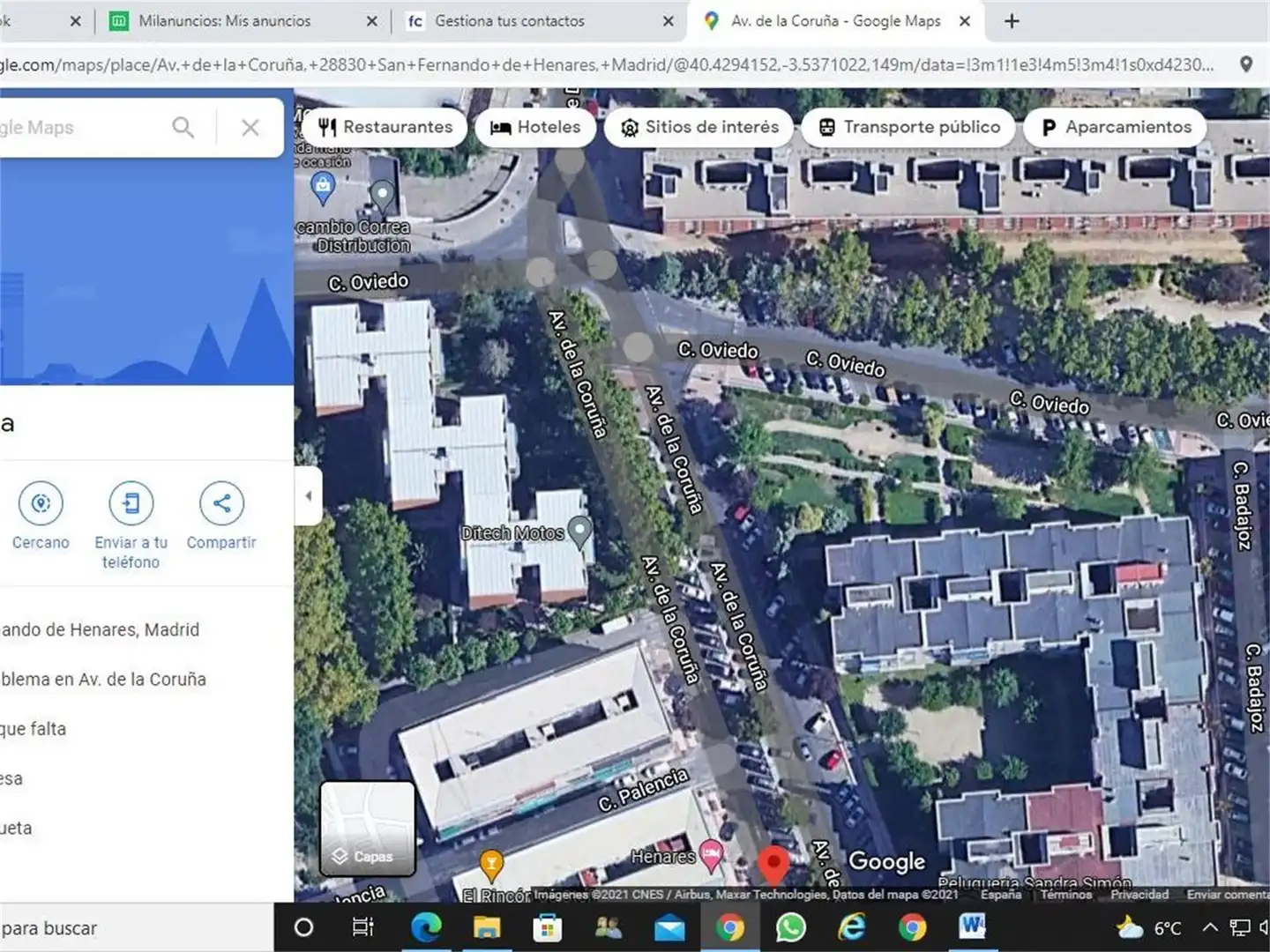
Task: Open a new browser tab
Action: pyautogui.click(x=1012, y=21)
